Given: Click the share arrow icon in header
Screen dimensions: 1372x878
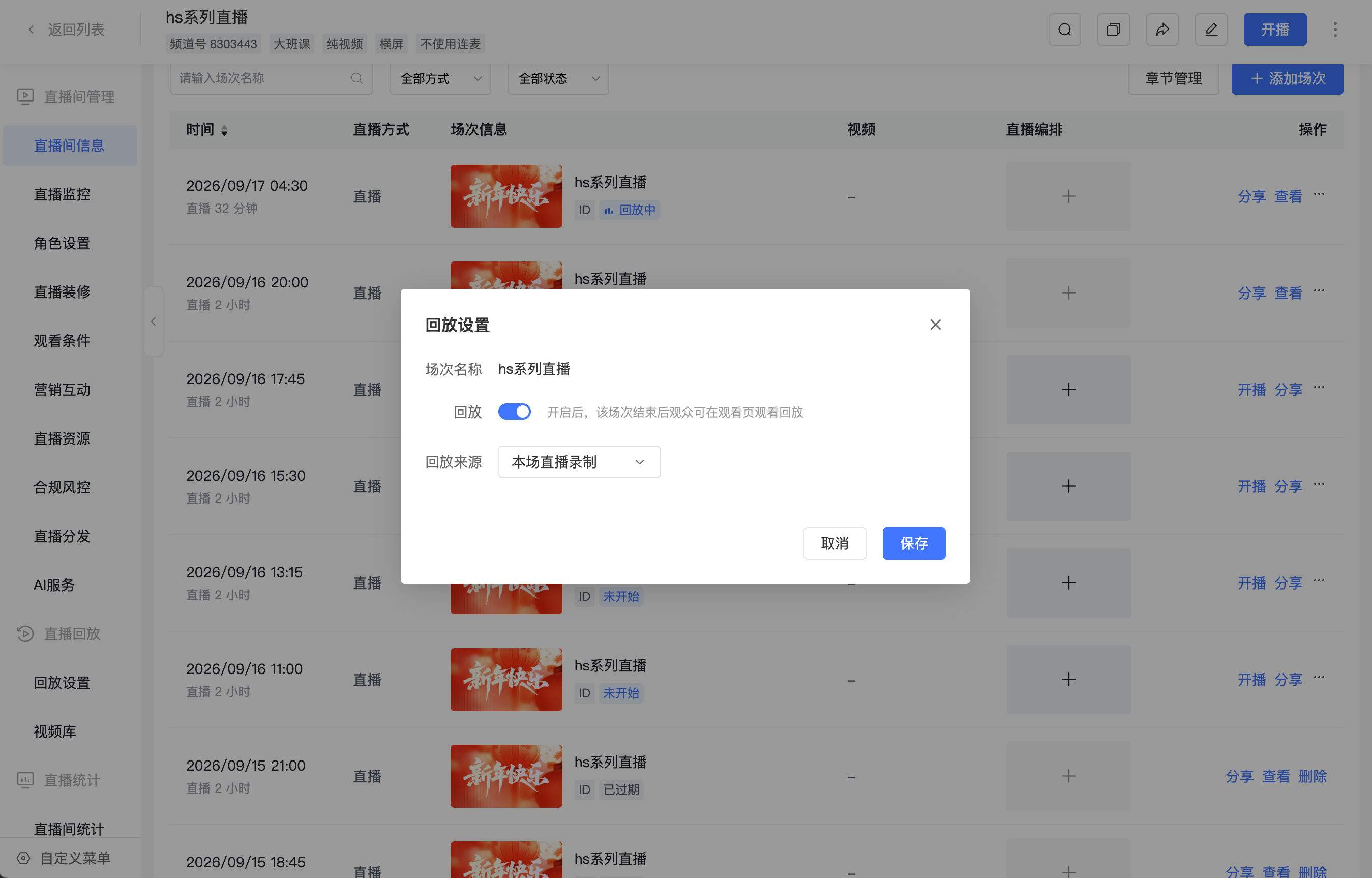Looking at the screenshot, I should [1162, 30].
